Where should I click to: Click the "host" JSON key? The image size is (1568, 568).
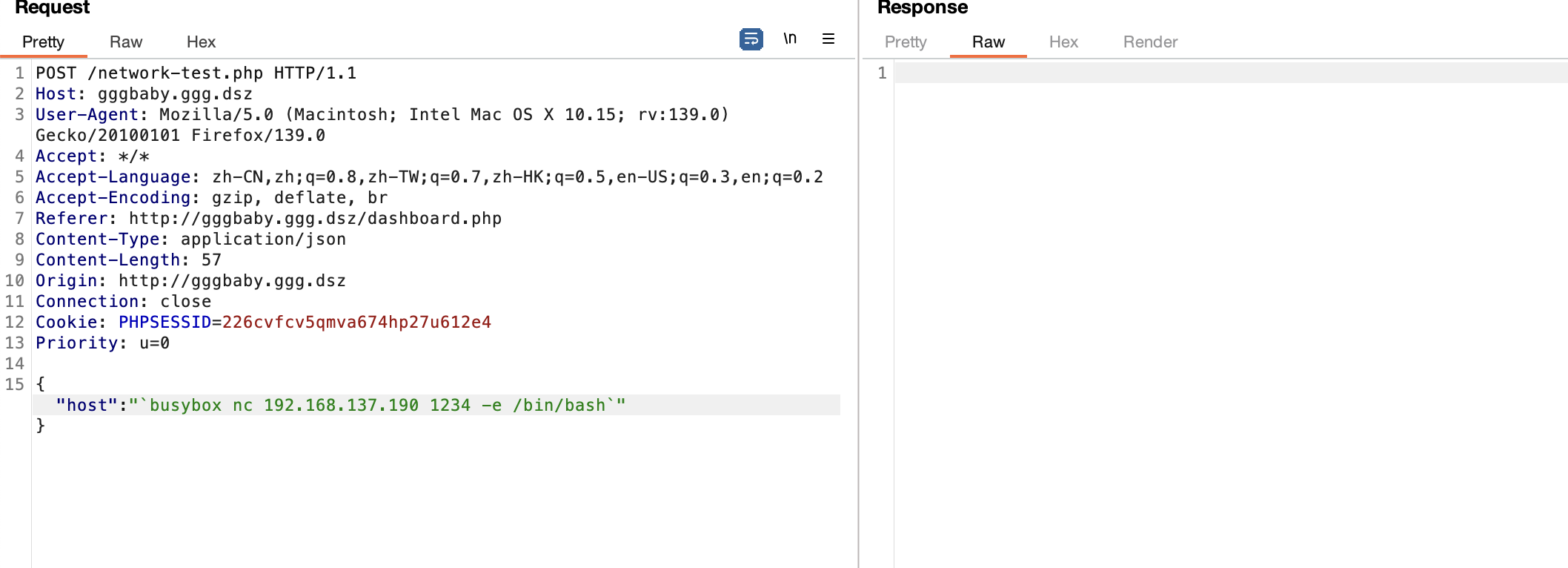coord(87,405)
